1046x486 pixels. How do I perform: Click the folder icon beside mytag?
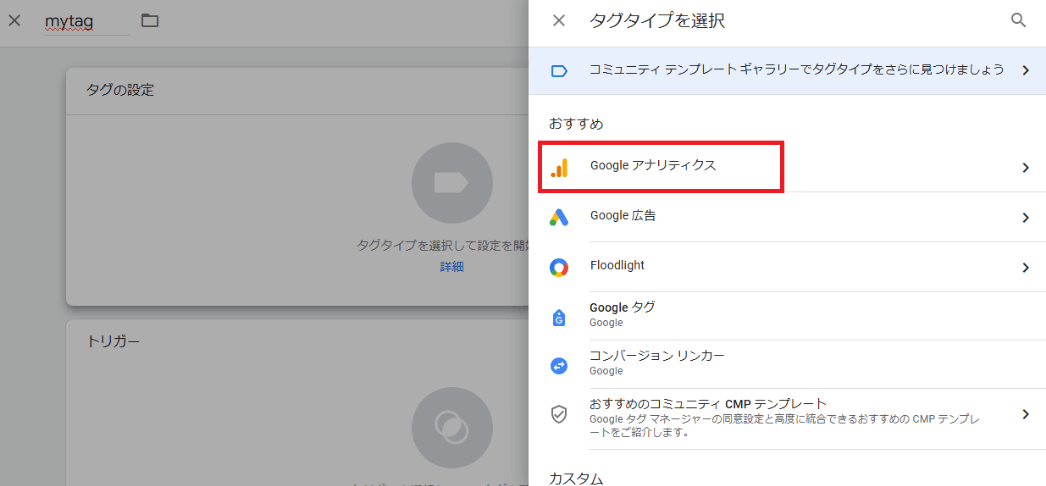[150, 21]
